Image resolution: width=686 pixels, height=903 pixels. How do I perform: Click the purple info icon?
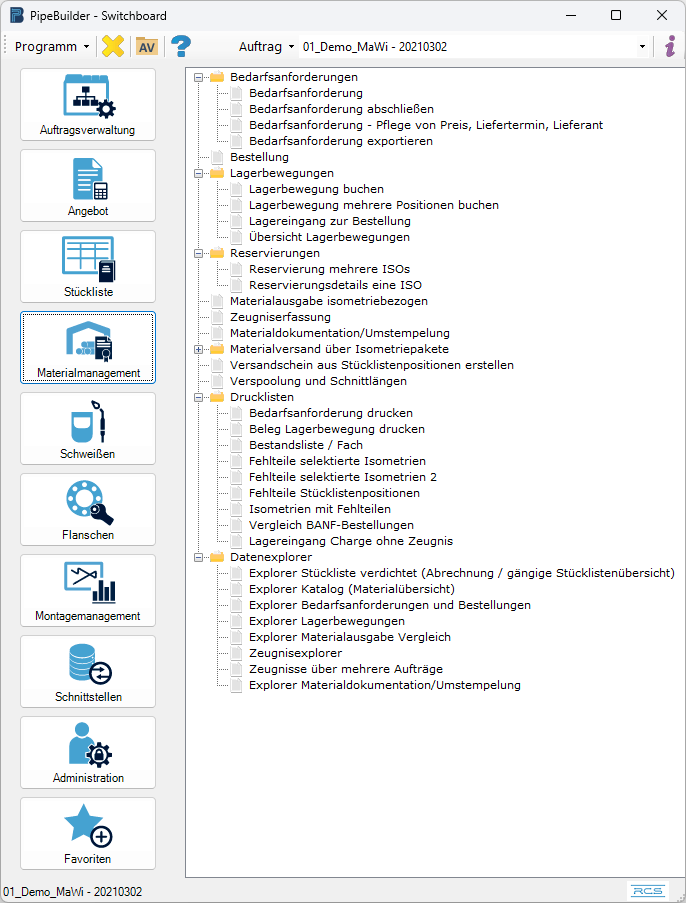[670, 47]
